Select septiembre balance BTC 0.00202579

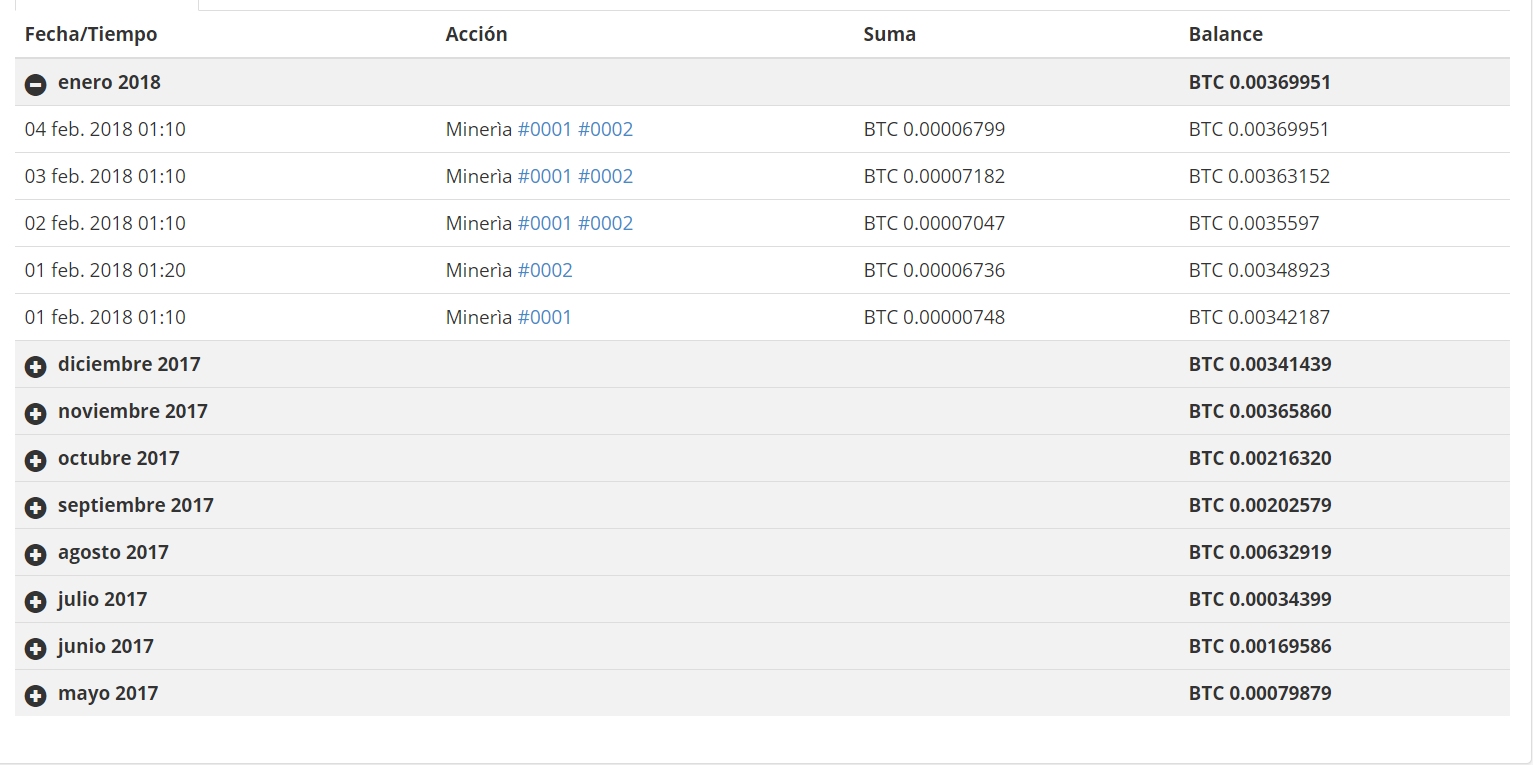pos(1260,505)
